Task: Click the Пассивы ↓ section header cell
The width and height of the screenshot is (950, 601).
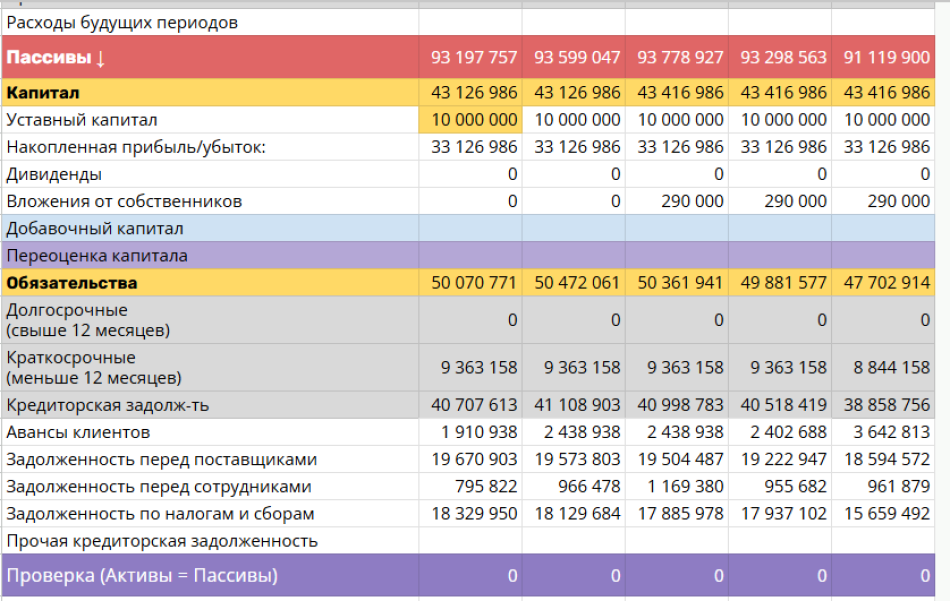Action: point(56,57)
